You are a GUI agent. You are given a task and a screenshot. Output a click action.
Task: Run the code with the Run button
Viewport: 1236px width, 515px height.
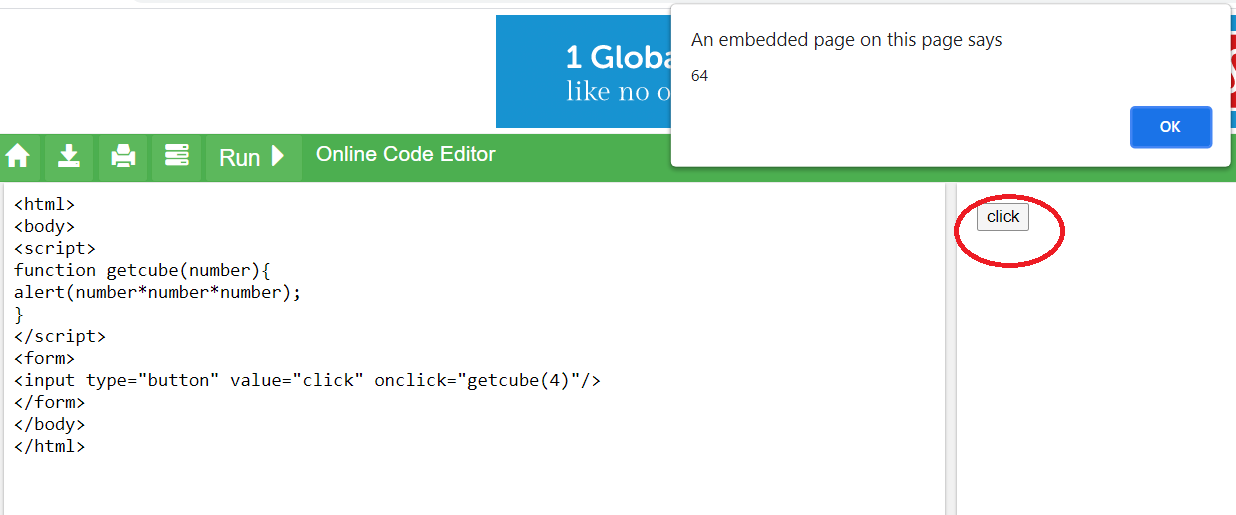click(253, 157)
